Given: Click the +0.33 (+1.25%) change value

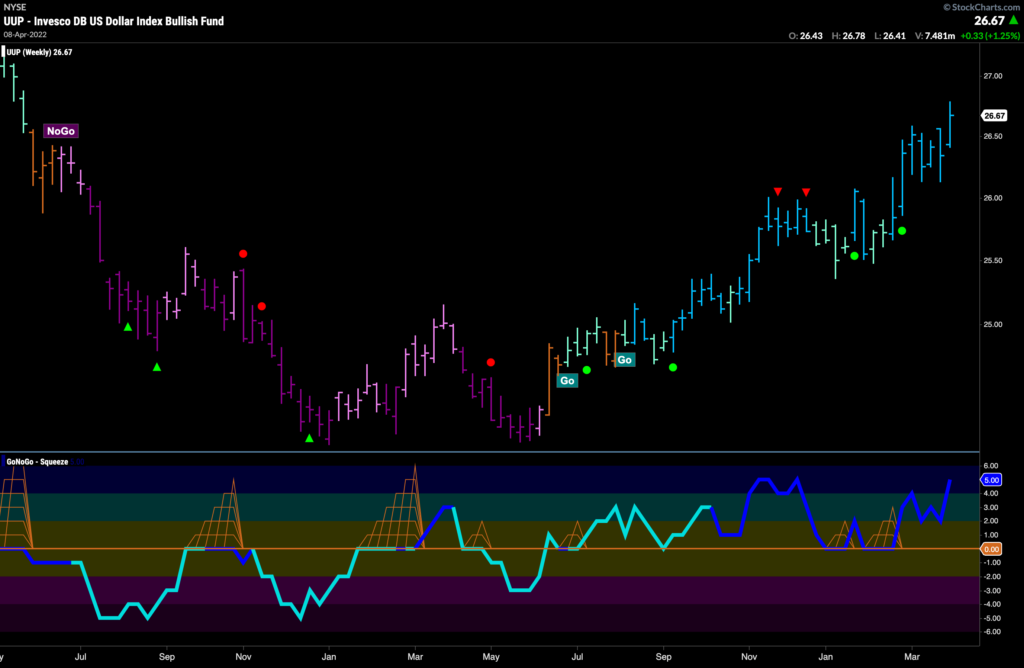Looking at the screenshot, I should (989, 36).
